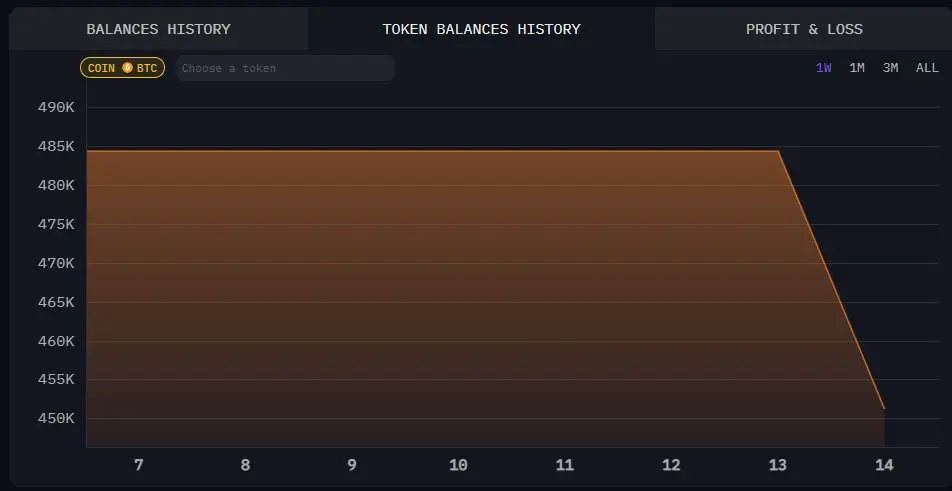
Task: Click the date 14 on x-axis
Action: pyautogui.click(x=884, y=465)
